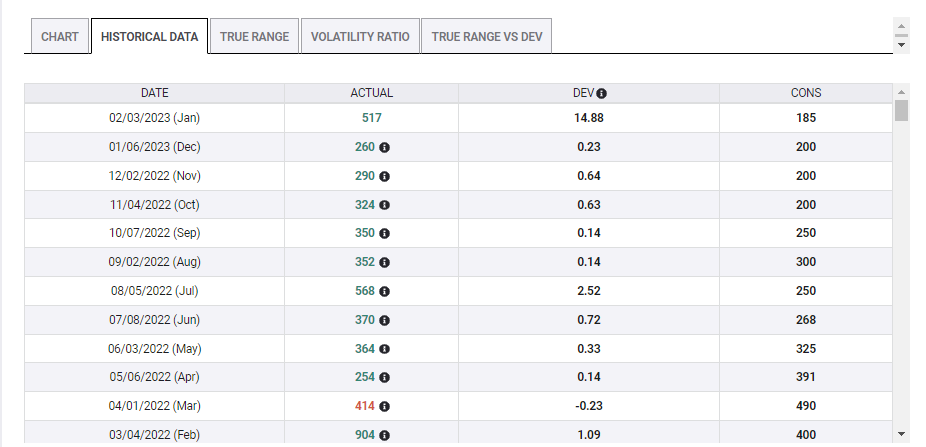Click the 02/03/2023 (Jan) date cell
Image resolution: width=926 pixels, height=447 pixels.
[x=155, y=118]
